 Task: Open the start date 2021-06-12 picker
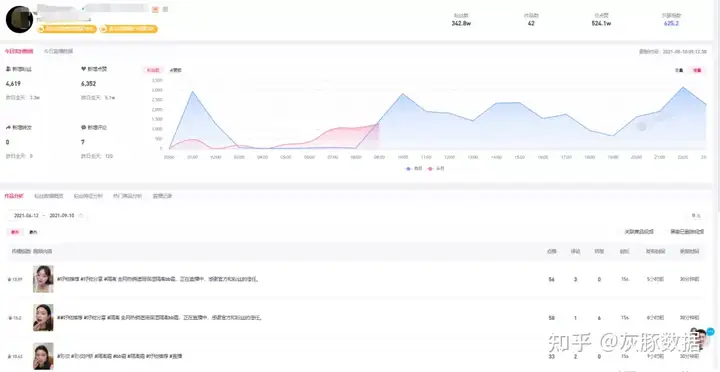tap(26, 215)
